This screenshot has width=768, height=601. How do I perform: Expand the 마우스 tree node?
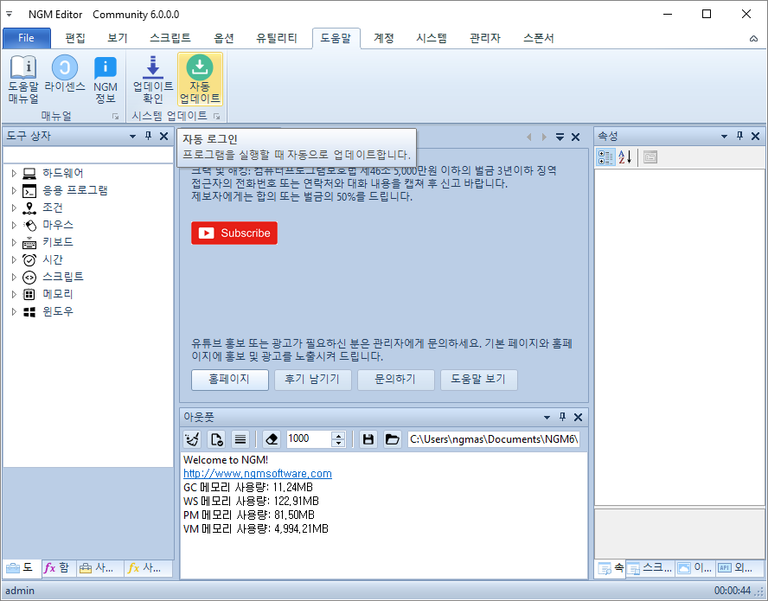14,225
